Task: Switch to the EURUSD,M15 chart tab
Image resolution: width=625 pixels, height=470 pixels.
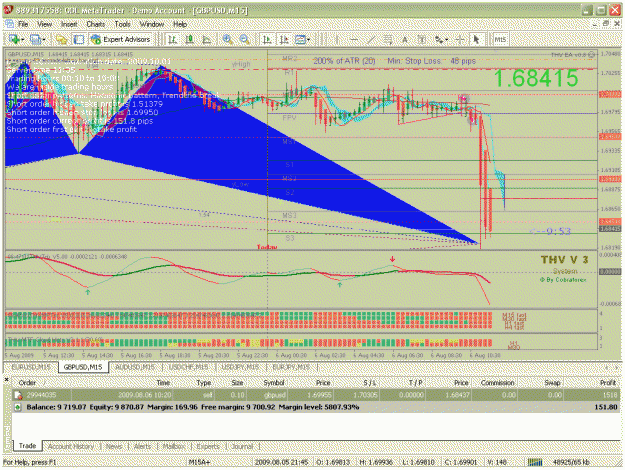Action: click(31, 367)
